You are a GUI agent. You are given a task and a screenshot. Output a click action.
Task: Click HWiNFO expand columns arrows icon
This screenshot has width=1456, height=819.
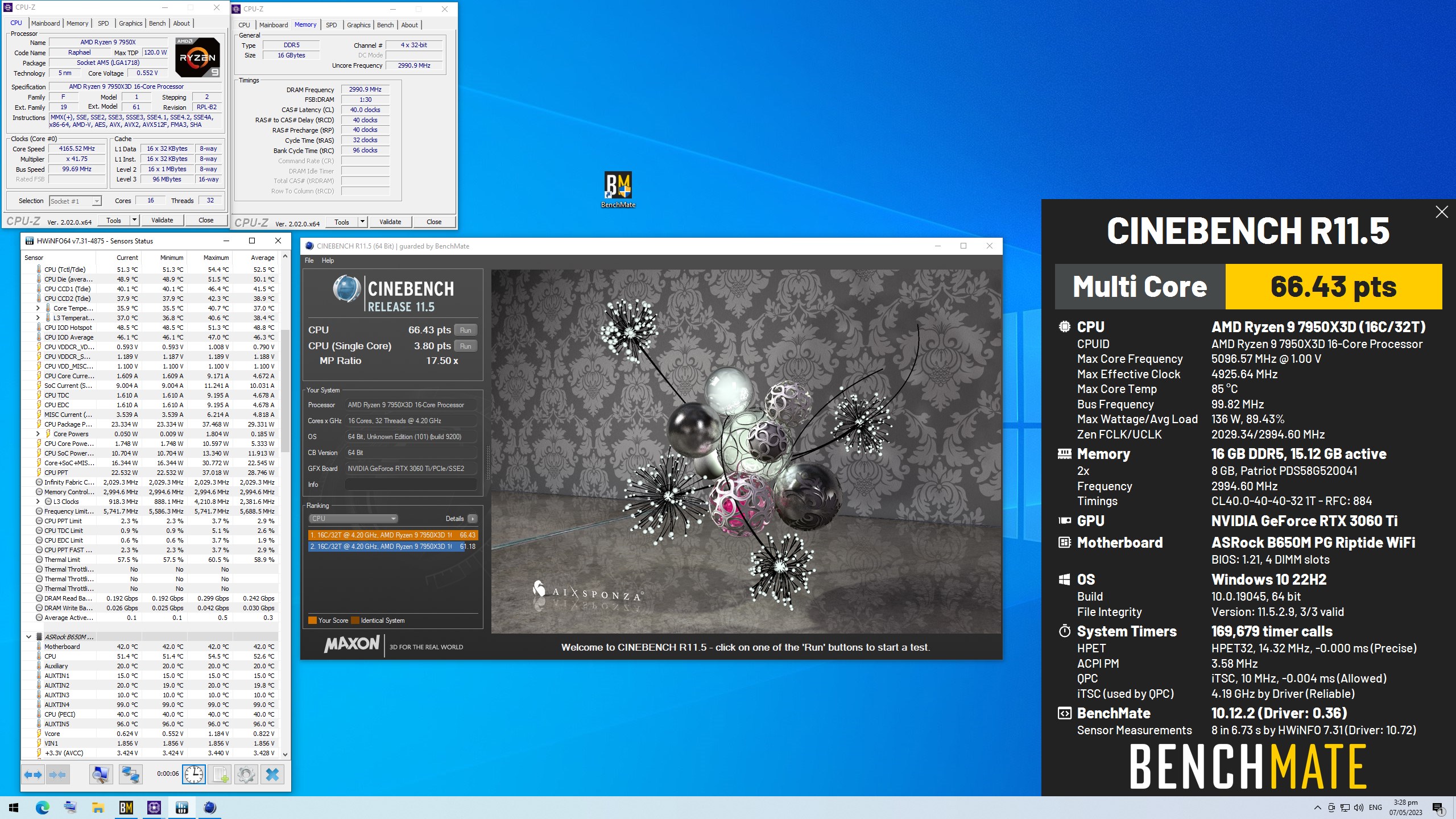(x=33, y=775)
